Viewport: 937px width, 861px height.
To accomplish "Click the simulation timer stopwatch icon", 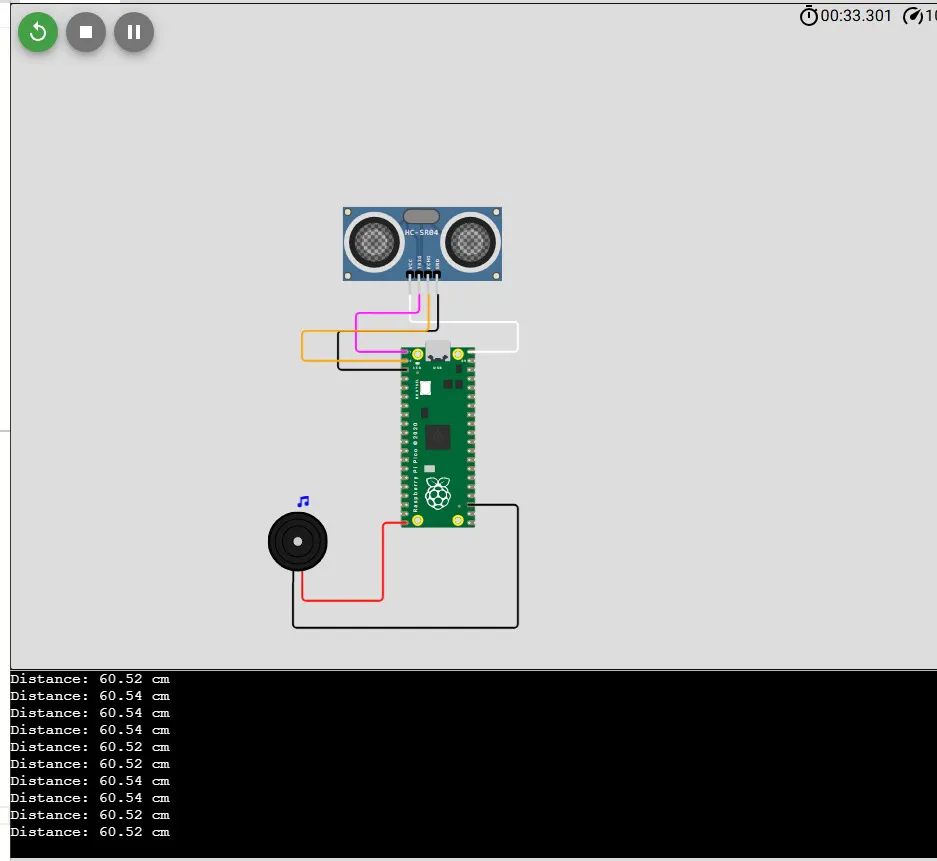I will coord(808,16).
